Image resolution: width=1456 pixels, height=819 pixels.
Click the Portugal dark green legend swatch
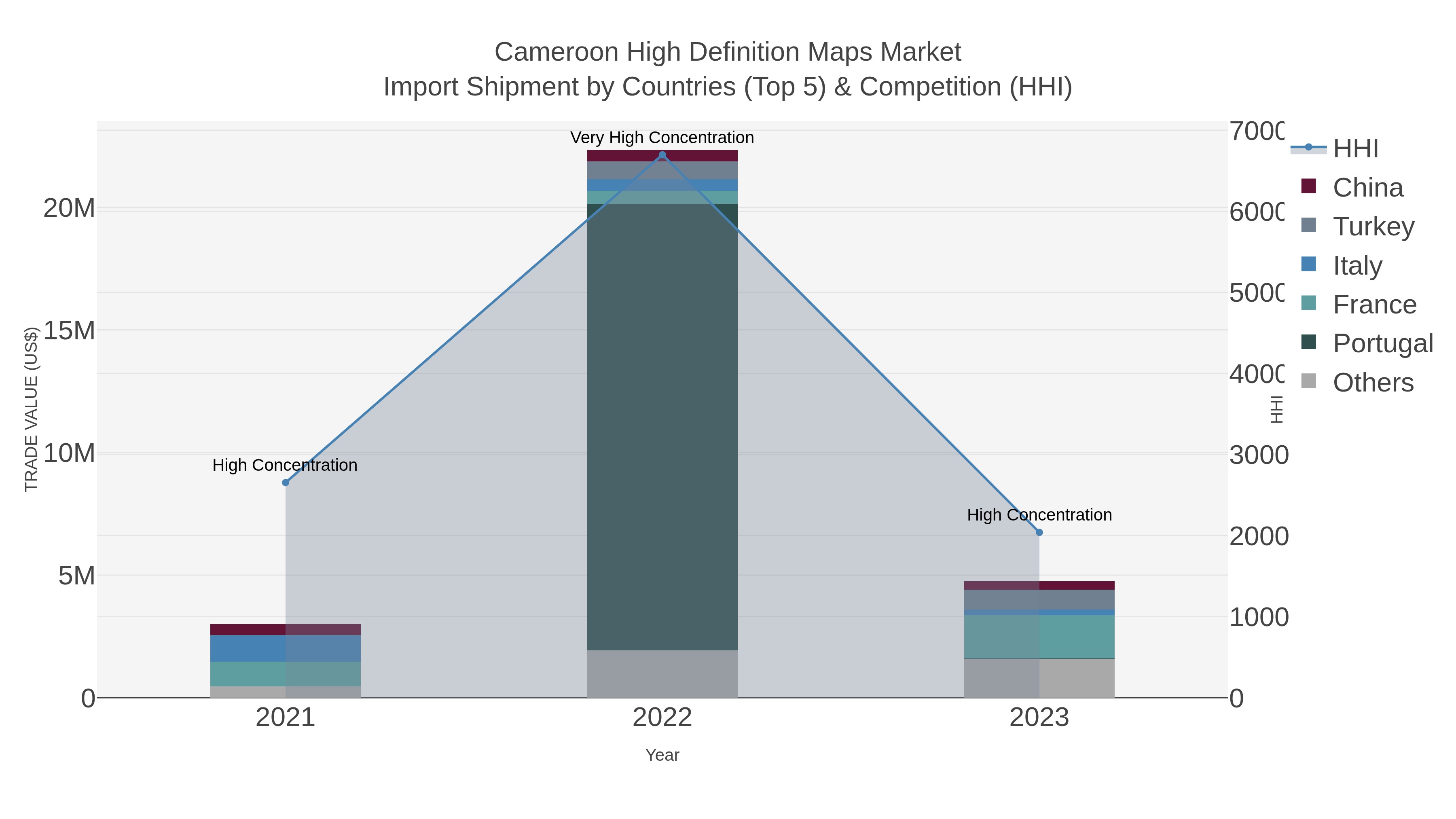(1308, 342)
